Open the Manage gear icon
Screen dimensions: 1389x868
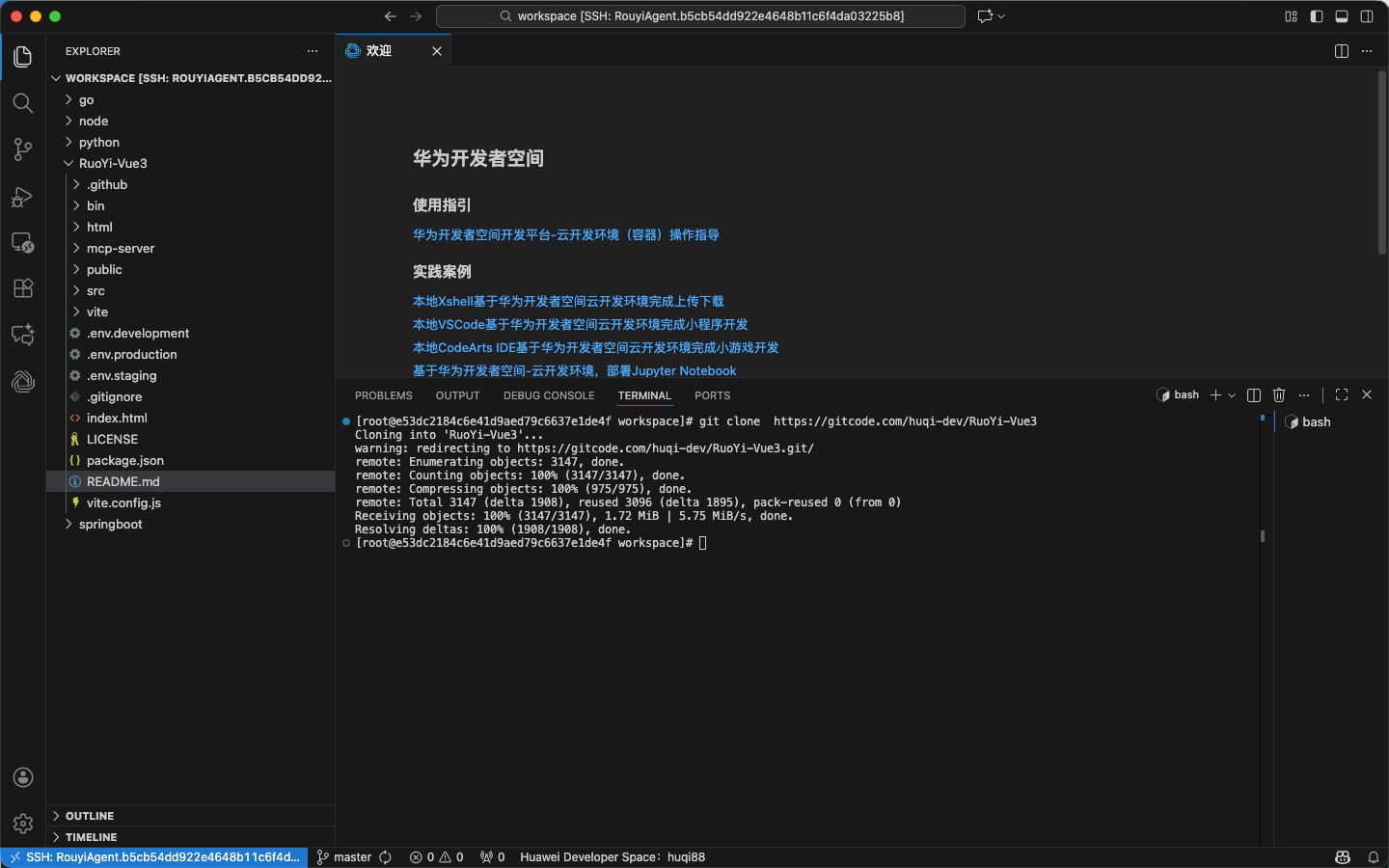pos(23,824)
